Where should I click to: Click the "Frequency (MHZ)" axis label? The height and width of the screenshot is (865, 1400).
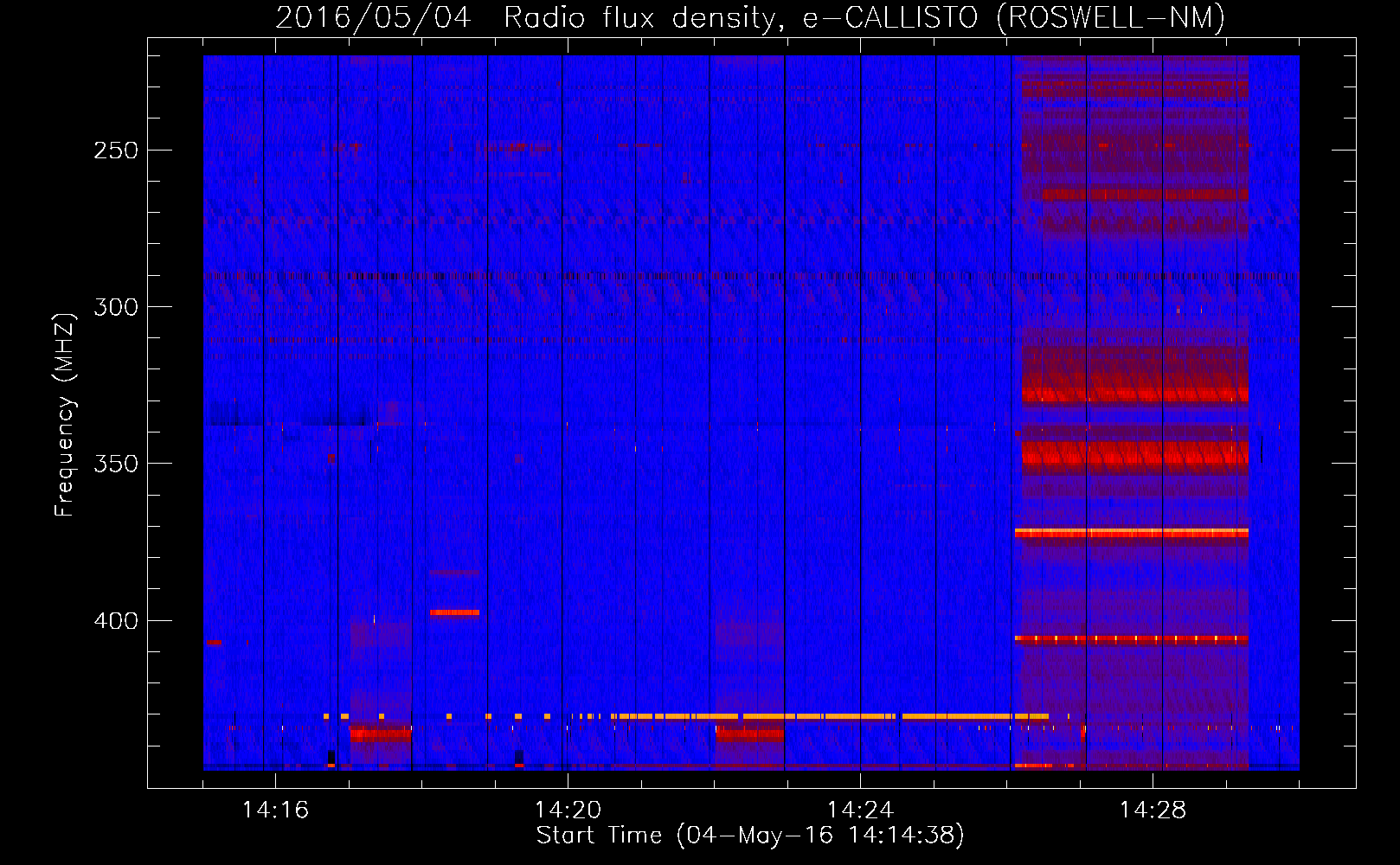pos(65,415)
